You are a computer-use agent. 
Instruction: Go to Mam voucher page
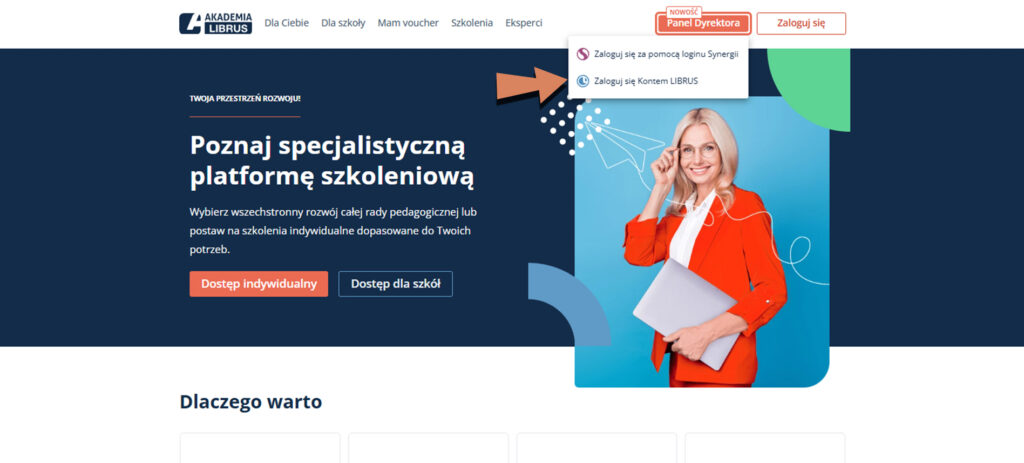pos(408,23)
